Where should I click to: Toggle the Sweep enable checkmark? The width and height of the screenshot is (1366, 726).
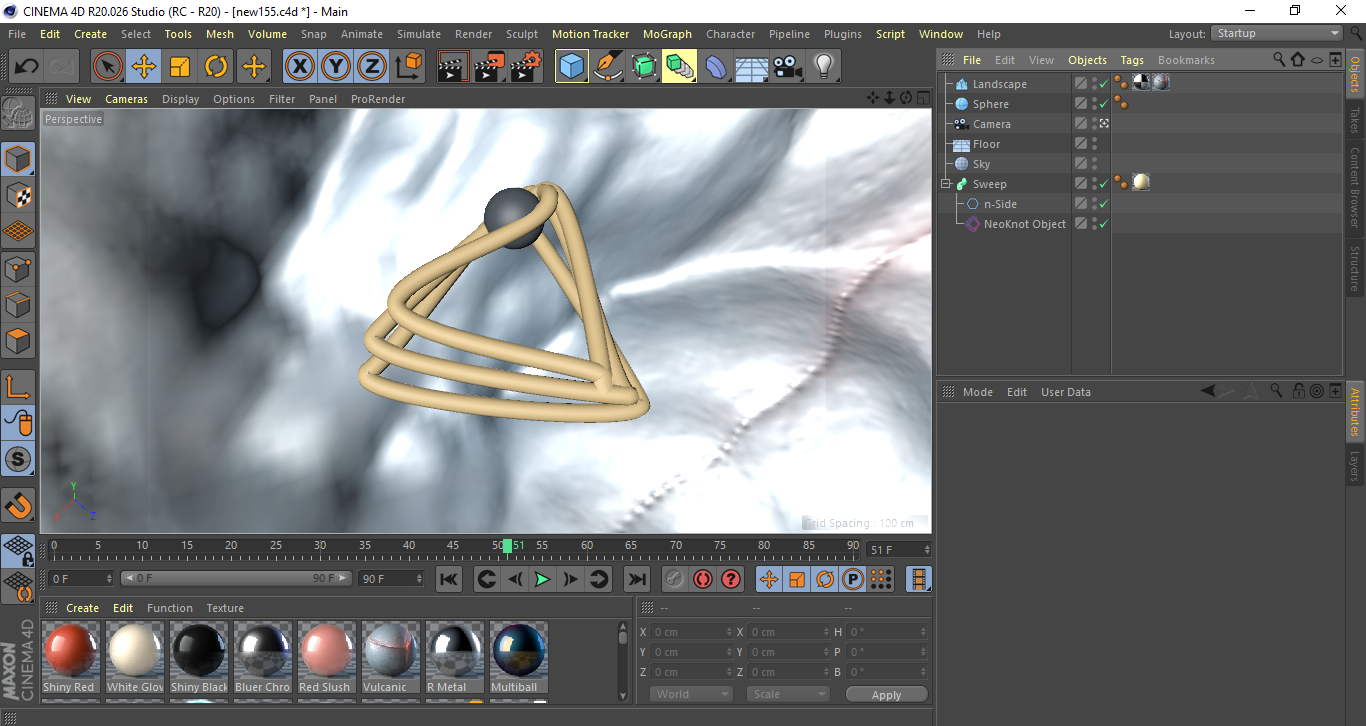1103,184
